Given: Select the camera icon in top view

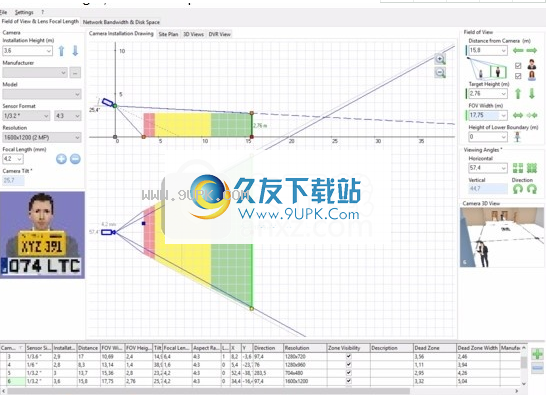Looking at the screenshot, I should (x=108, y=232).
